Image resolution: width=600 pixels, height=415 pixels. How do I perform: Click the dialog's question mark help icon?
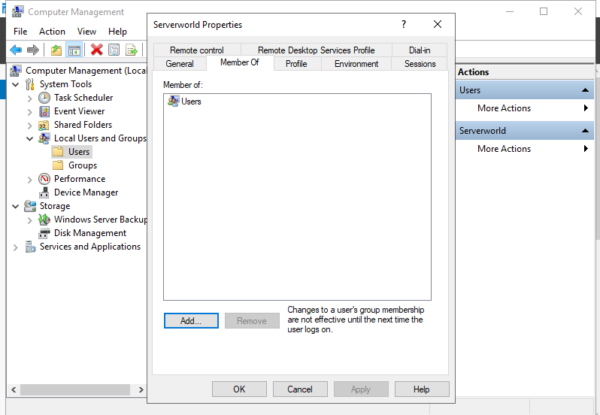(403, 24)
